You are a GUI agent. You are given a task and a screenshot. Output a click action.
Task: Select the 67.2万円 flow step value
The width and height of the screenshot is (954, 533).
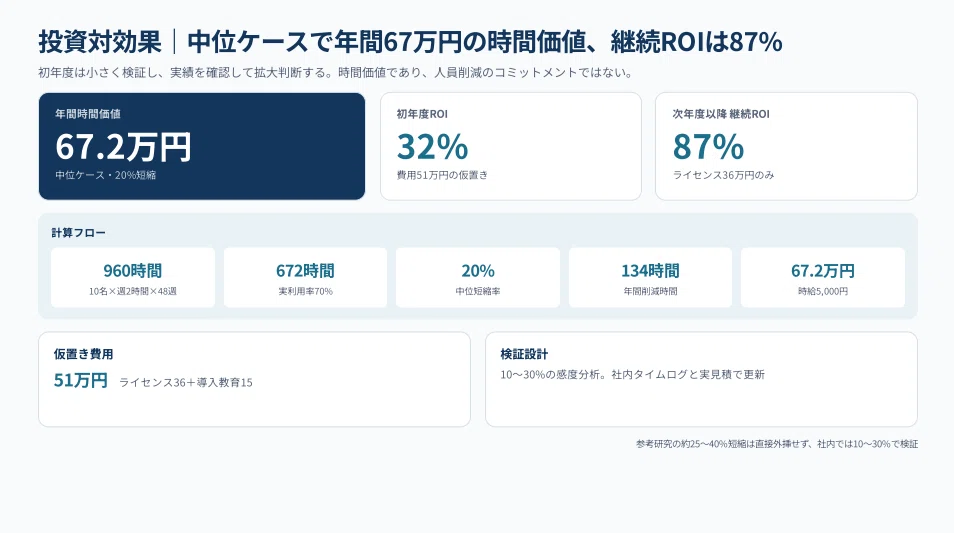(x=823, y=271)
